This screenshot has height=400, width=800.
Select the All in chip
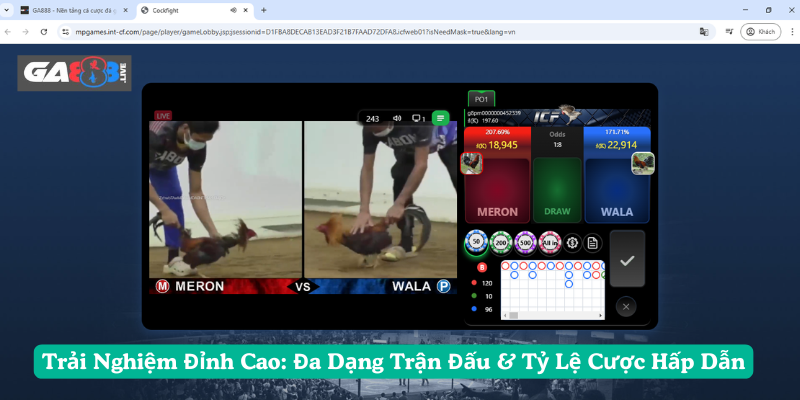click(x=549, y=243)
